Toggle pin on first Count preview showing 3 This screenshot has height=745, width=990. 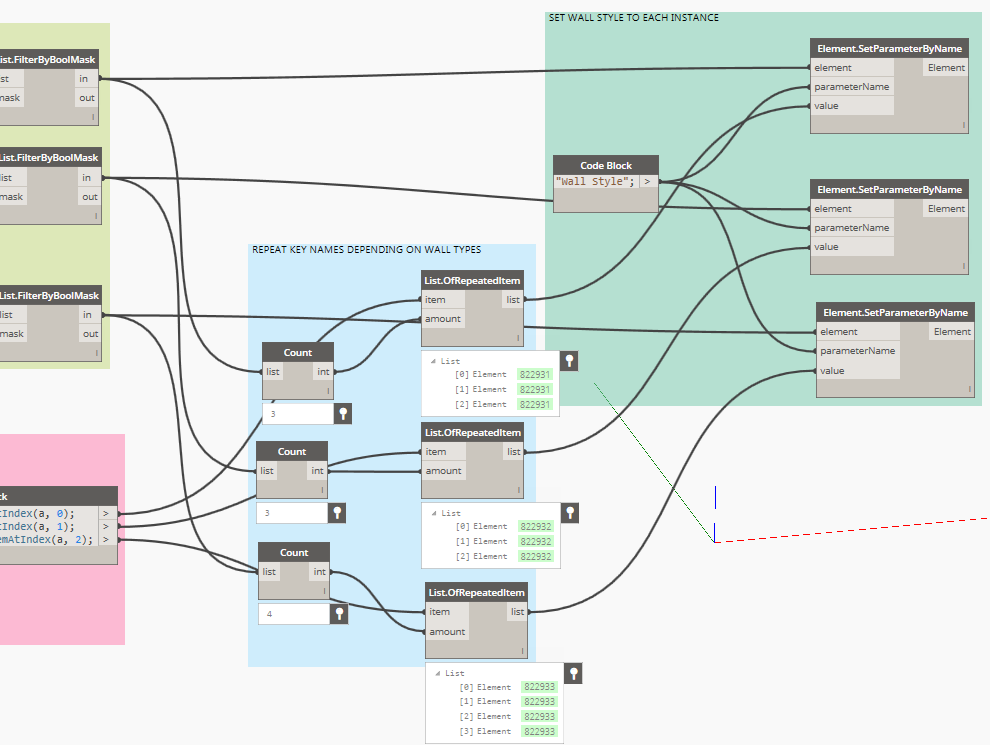pyautogui.click(x=343, y=414)
